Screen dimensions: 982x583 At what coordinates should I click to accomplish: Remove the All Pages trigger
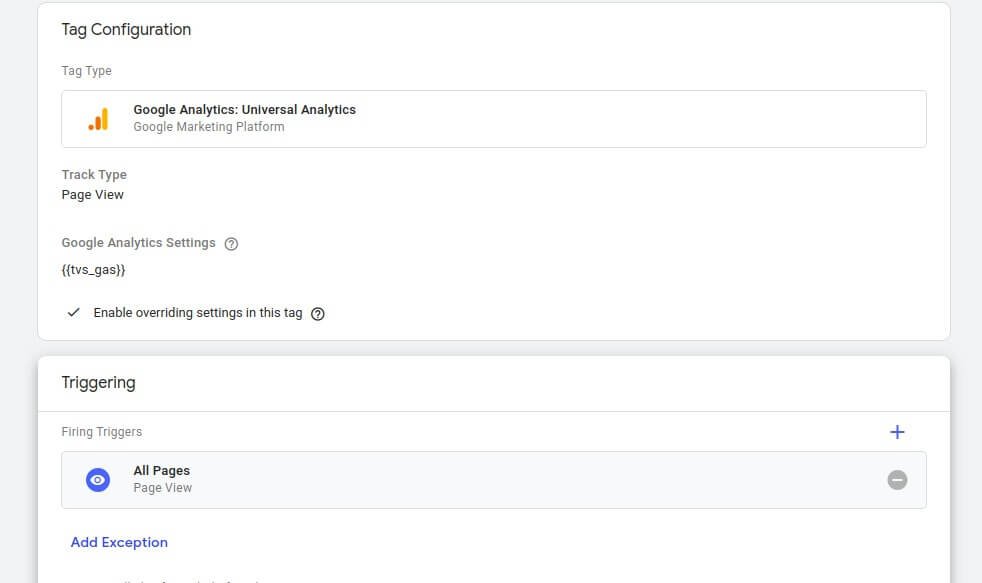(897, 480)
